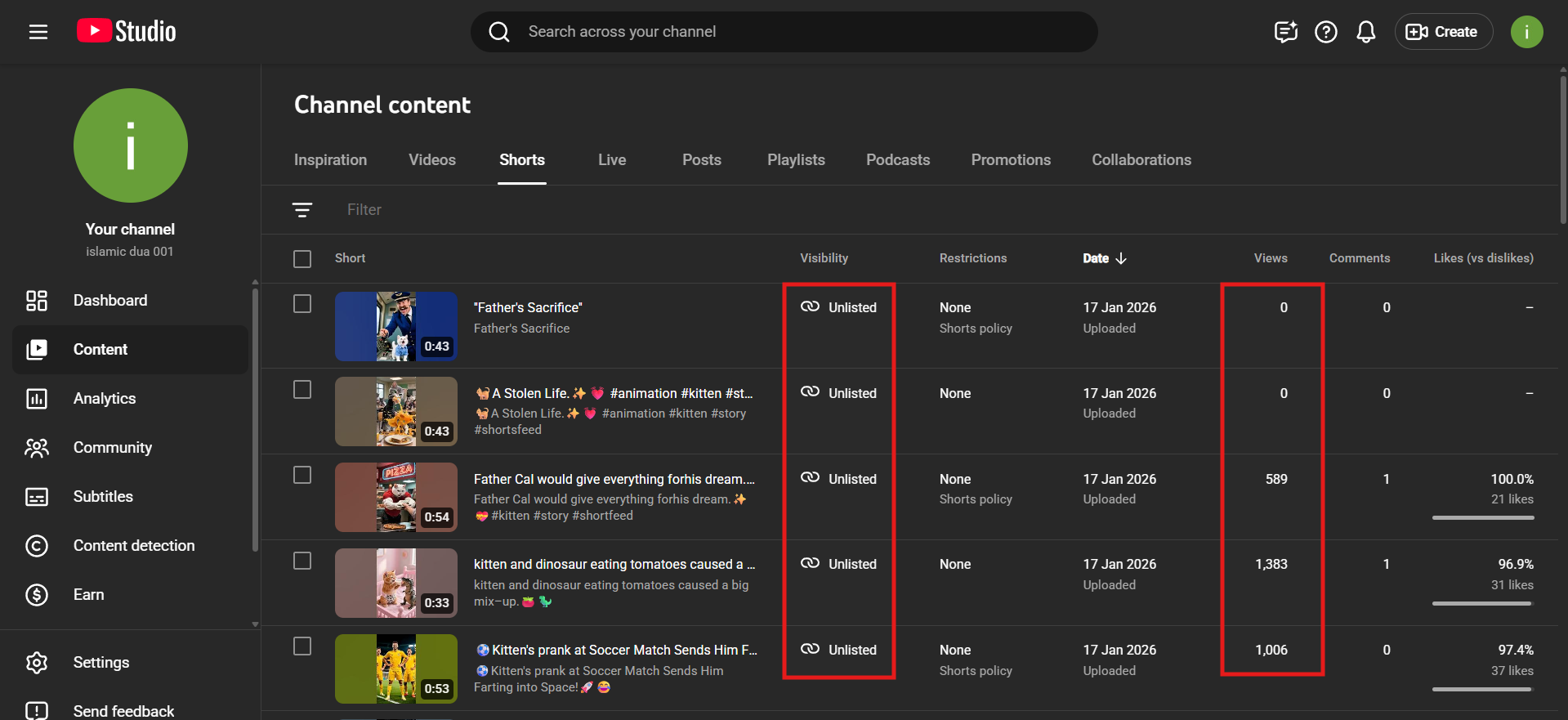Switch to the Videos tab
This screenshot has width=1568, height=720.
(x=432, y=160)
